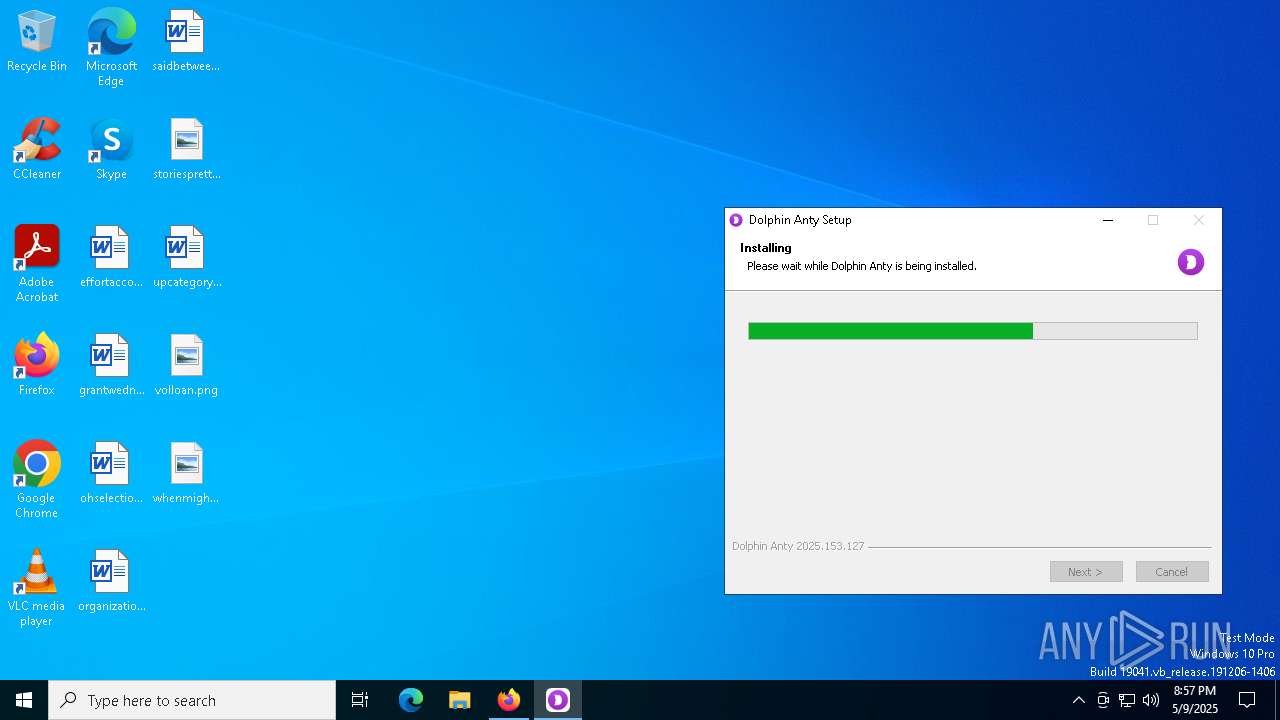
Task: Select whenmigh image file icon
Action: point(186,473)
